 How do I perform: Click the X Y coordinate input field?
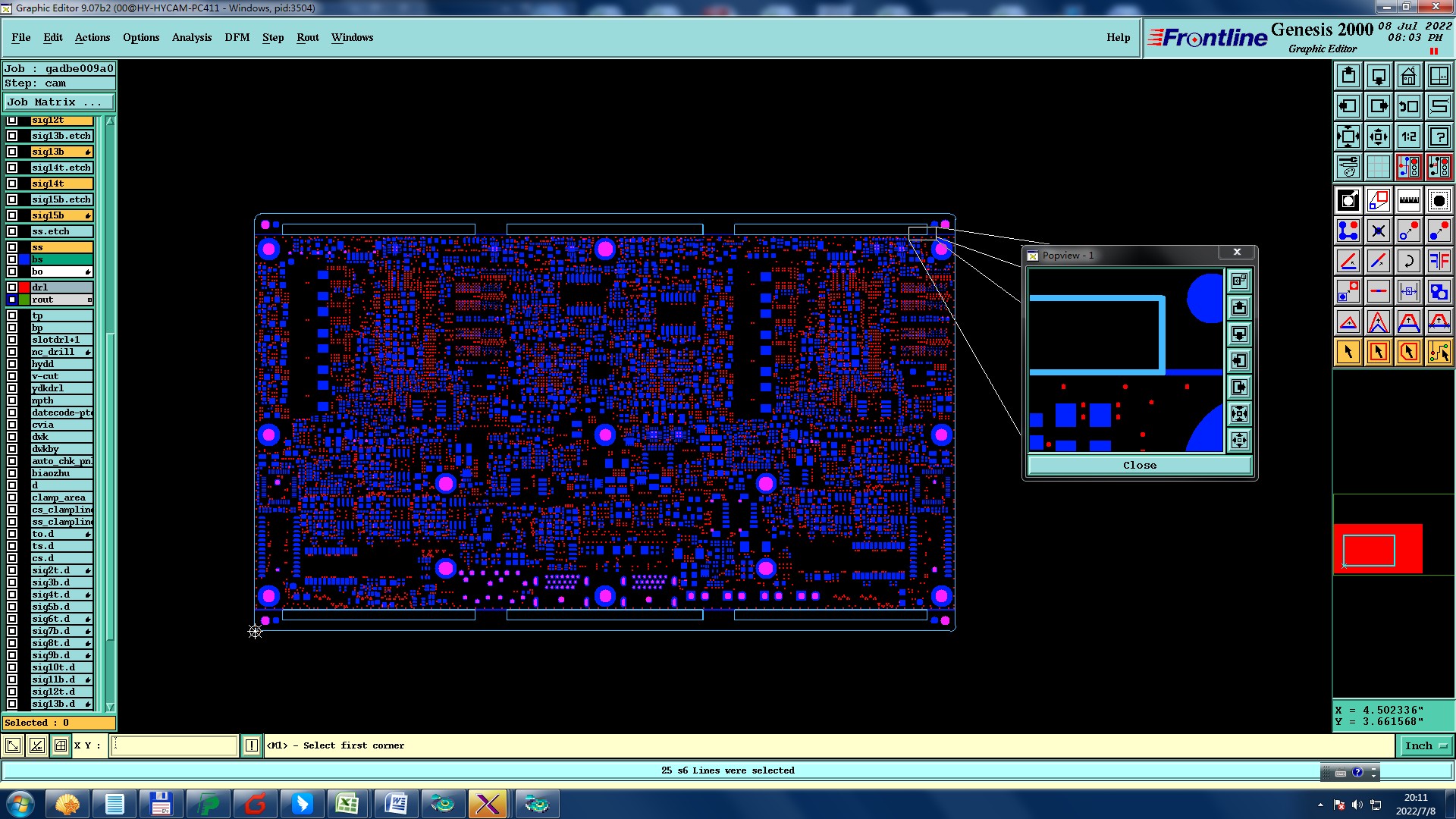pos(174,745)
